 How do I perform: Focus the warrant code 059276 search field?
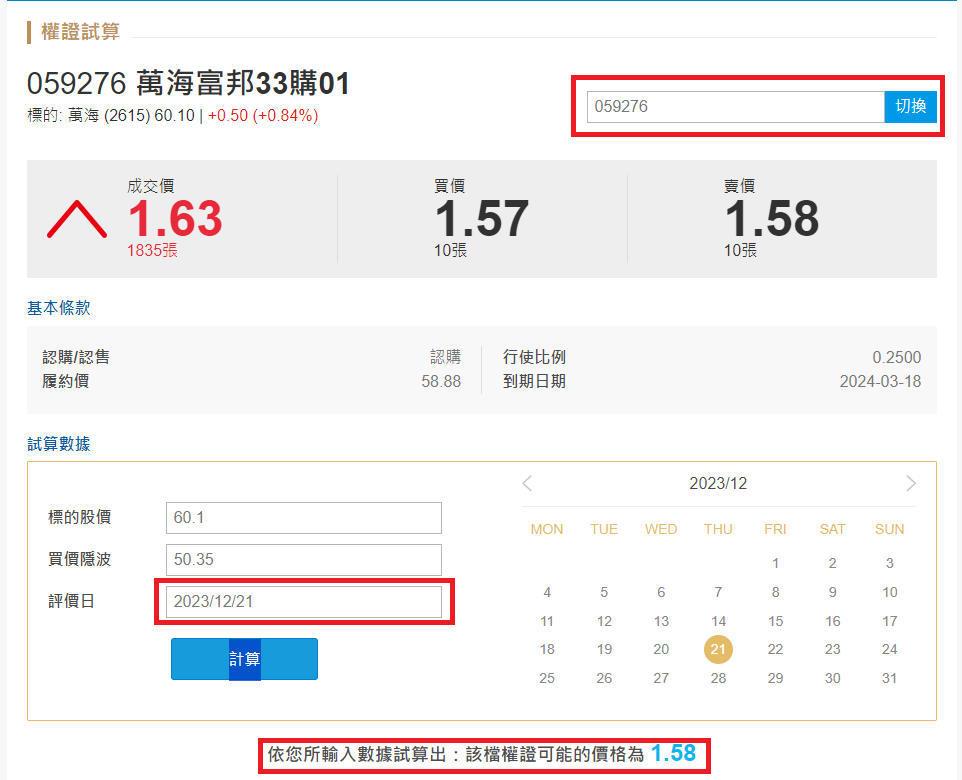pyautogui.click(x=735, y=106)
